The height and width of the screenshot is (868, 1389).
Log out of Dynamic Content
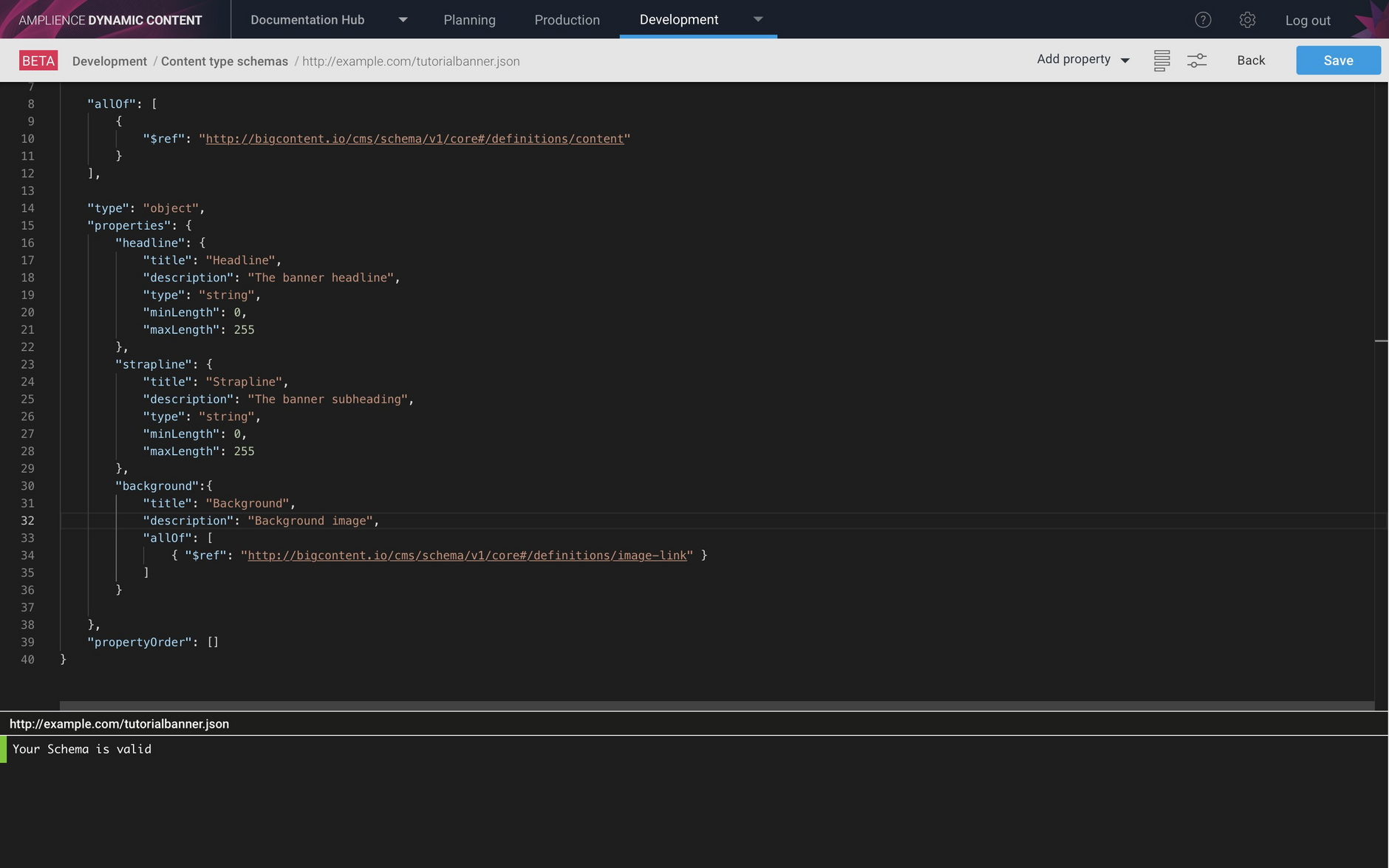pos(1307,20)
